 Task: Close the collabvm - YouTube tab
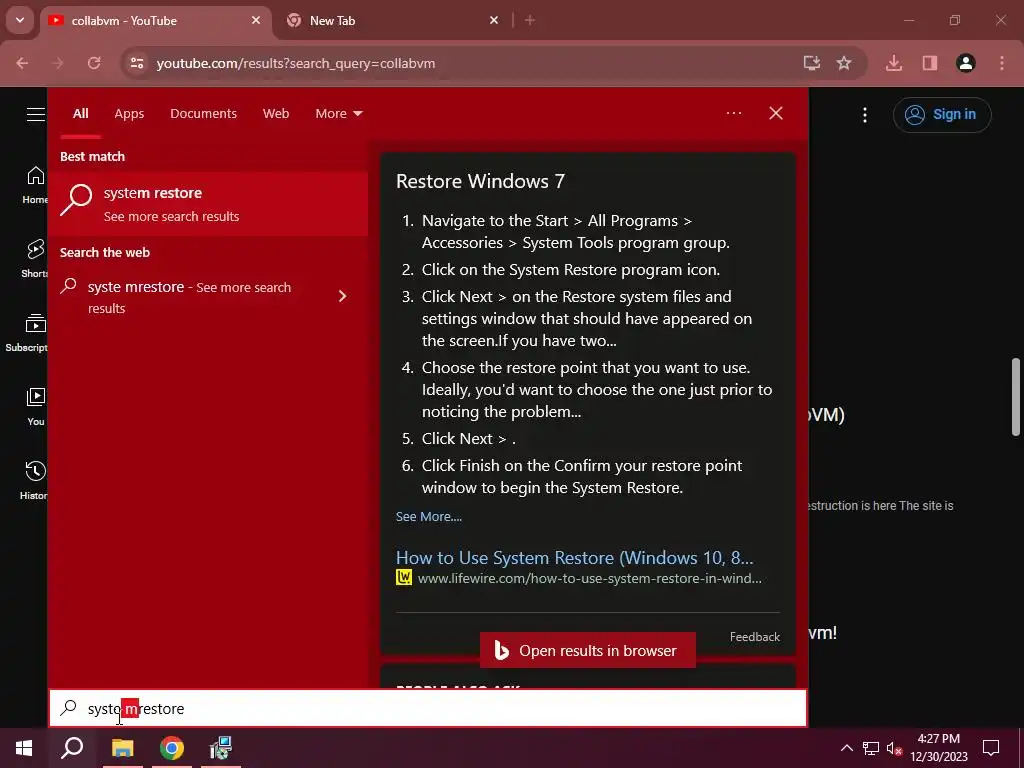(x=256, y=21)
